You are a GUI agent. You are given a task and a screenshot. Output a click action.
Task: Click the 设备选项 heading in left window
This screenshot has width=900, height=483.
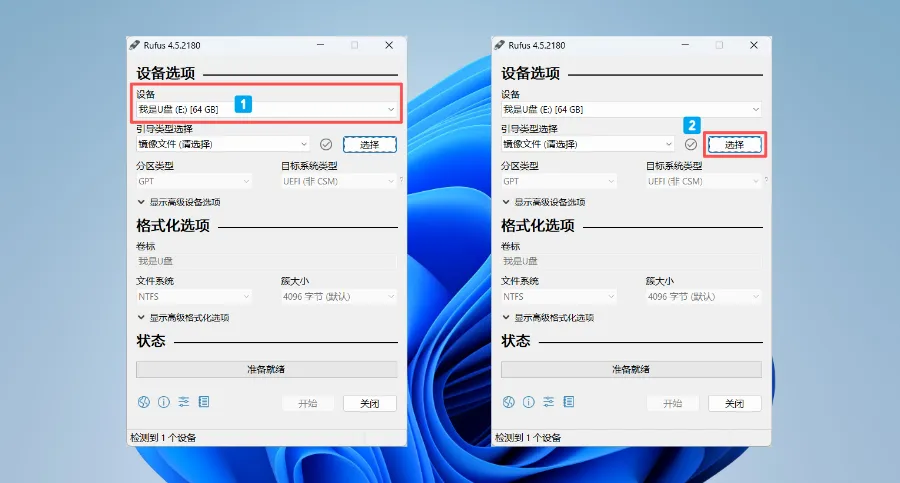coord(166,74)
